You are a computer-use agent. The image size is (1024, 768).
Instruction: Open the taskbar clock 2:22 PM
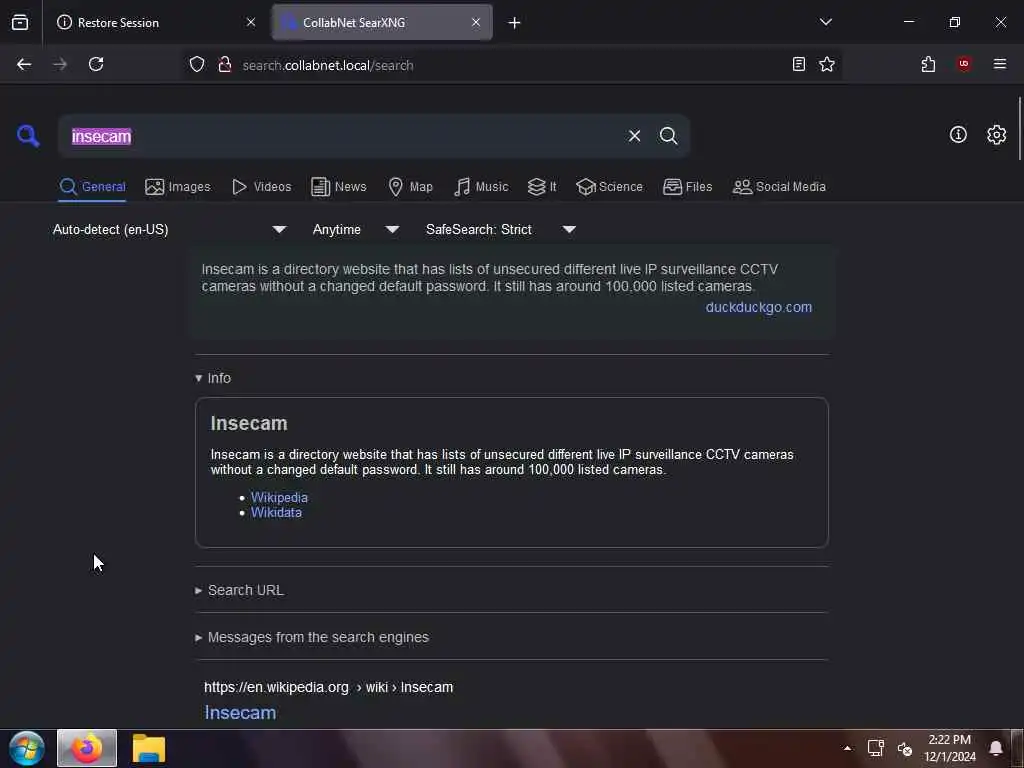click(x=950, y=748)
